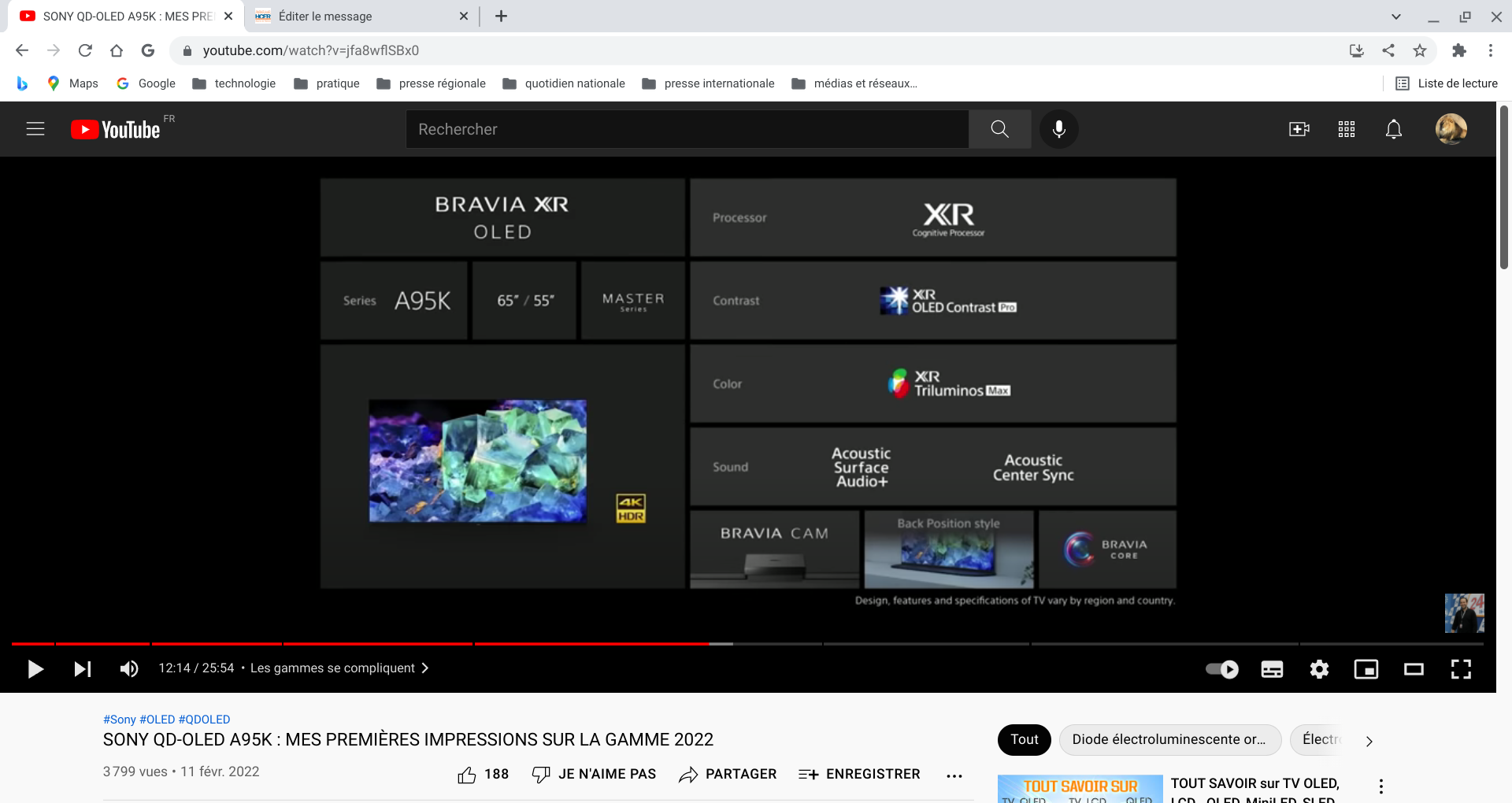Select 'Diode électroluminescente or...' chip

click(1170, 740)
